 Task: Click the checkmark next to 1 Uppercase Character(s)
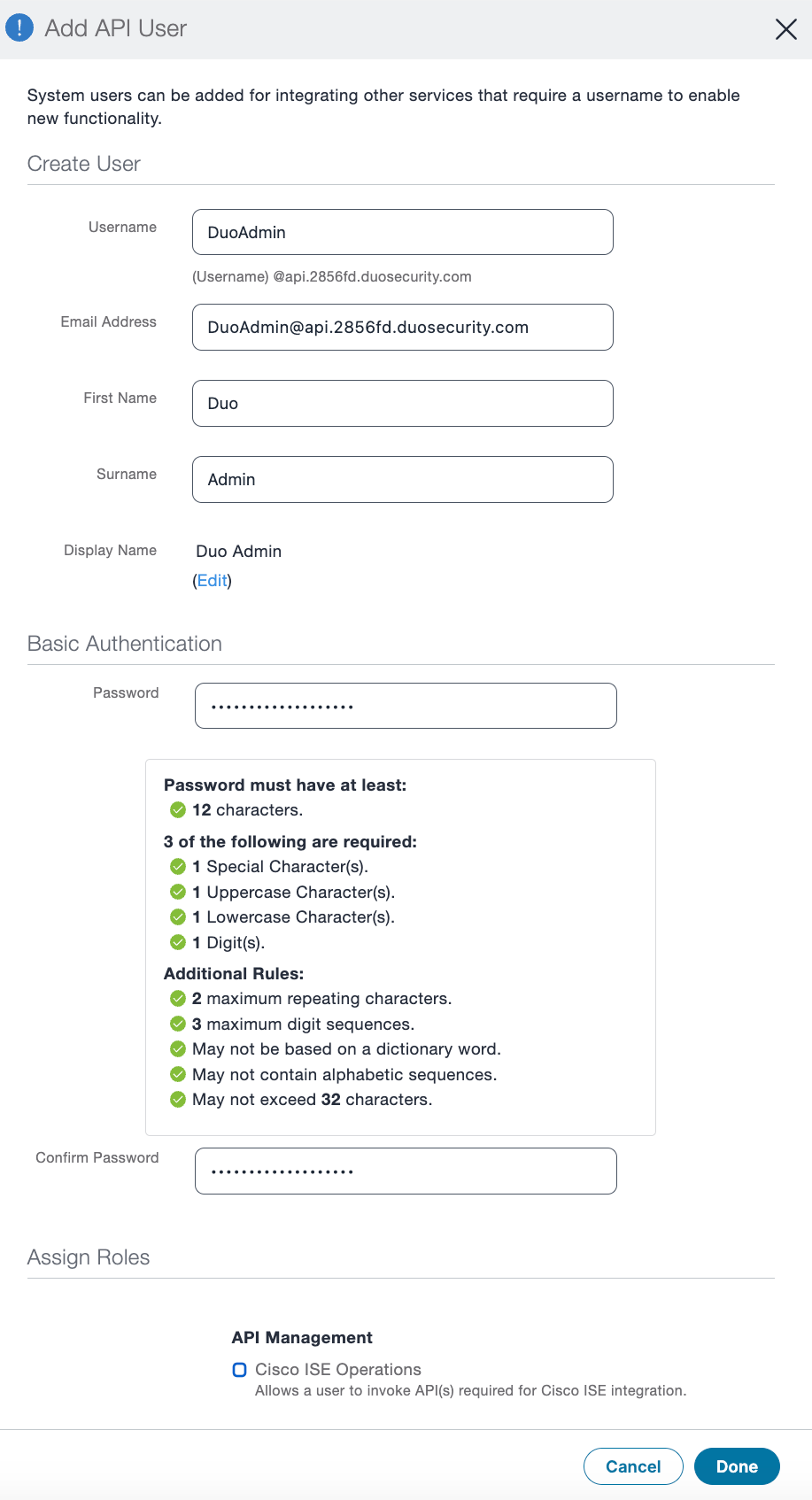[177, 892]
